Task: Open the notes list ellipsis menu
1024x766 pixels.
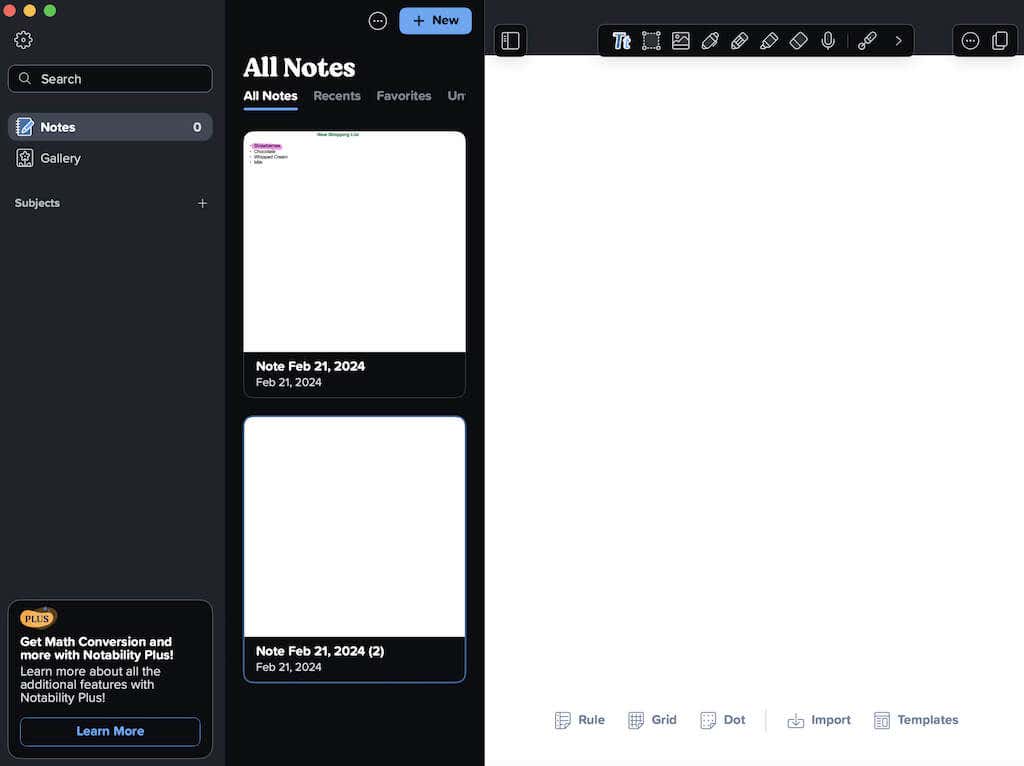Action: (377, 20)
